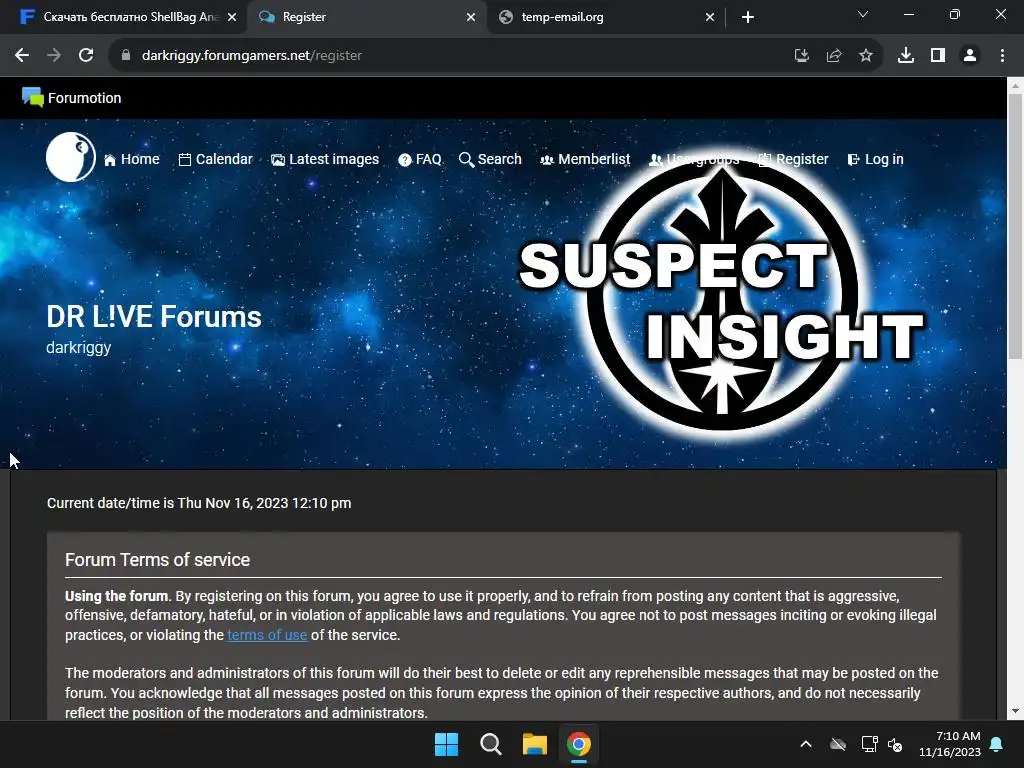
Task: Open Search in forum navigation
Action: (490, 159)
